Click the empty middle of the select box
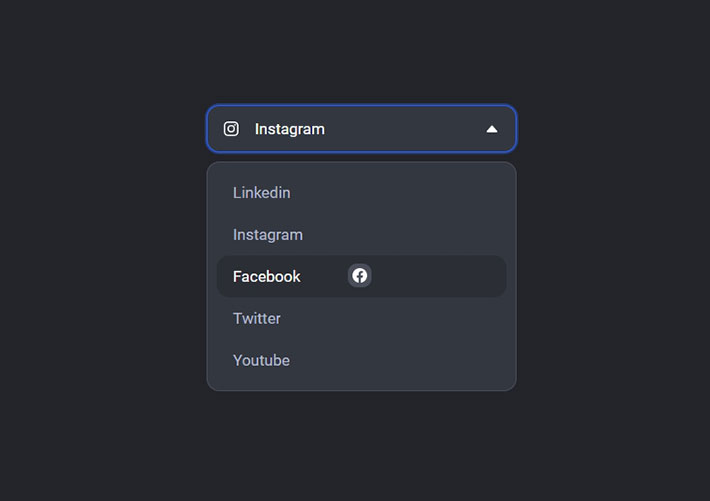Viewport: 710px width, 501px height. (400, 129)
